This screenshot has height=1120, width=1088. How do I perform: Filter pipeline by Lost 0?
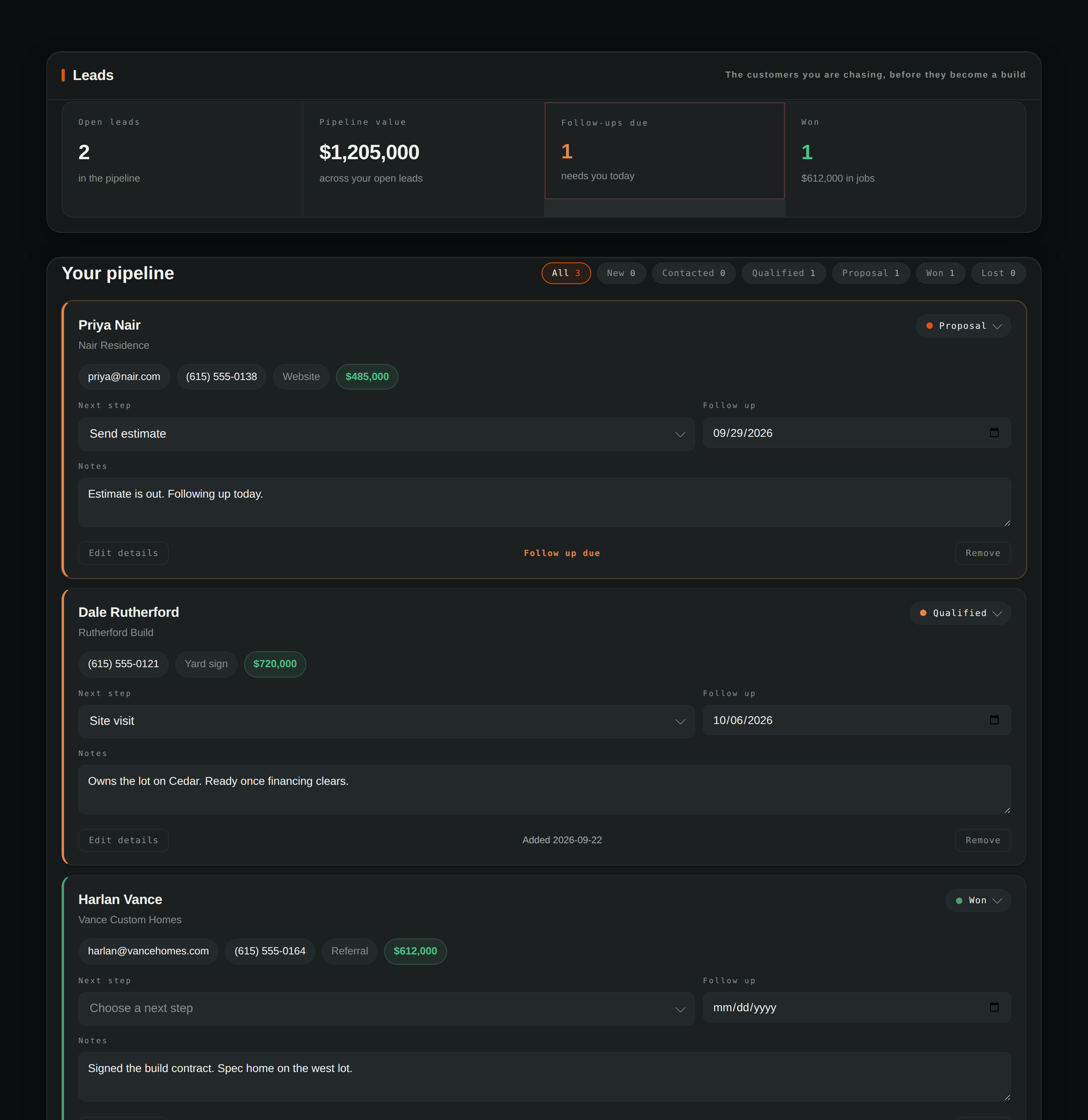tap(998, 273)
